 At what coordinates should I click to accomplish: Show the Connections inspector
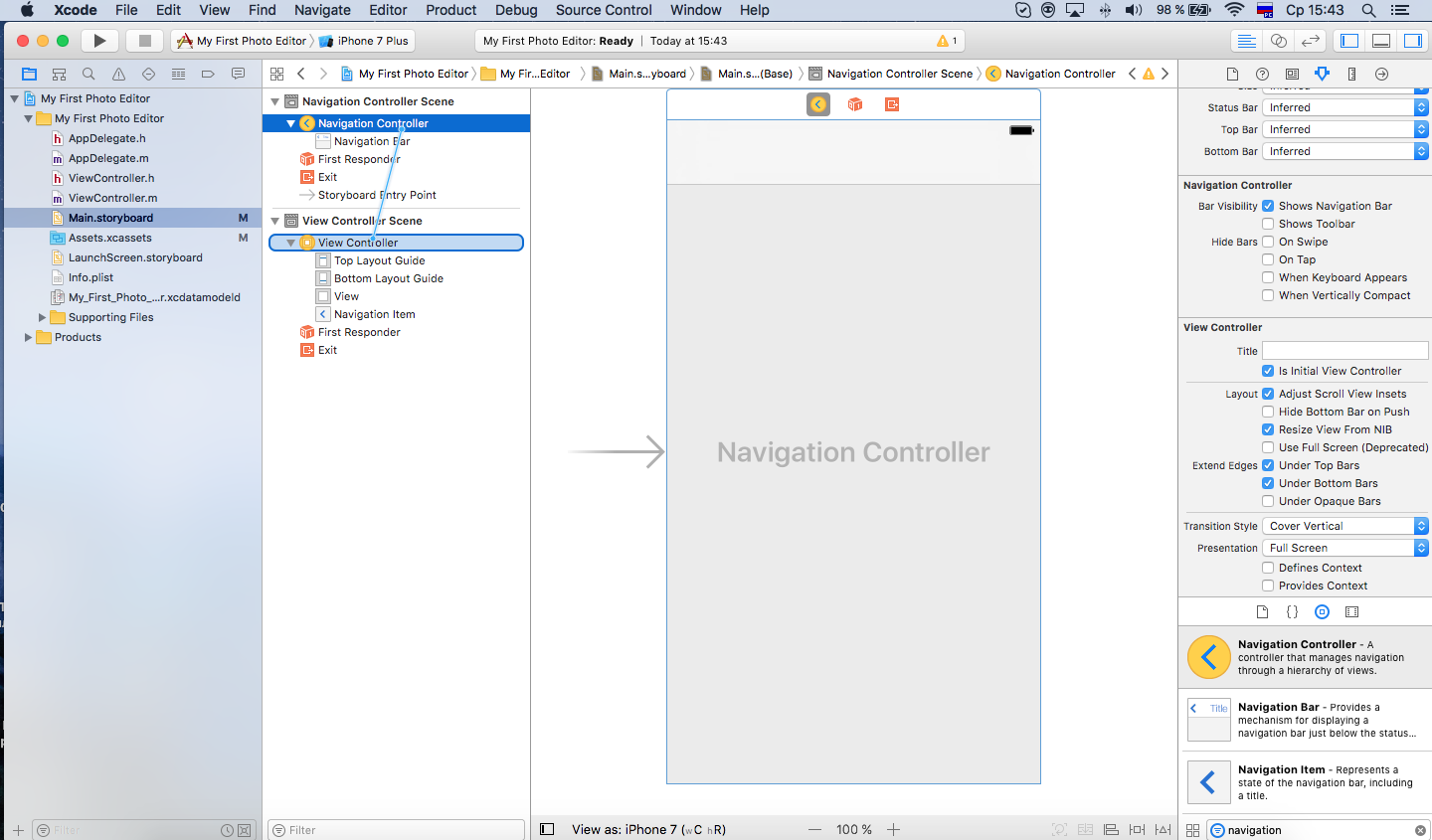point(1381,74)
